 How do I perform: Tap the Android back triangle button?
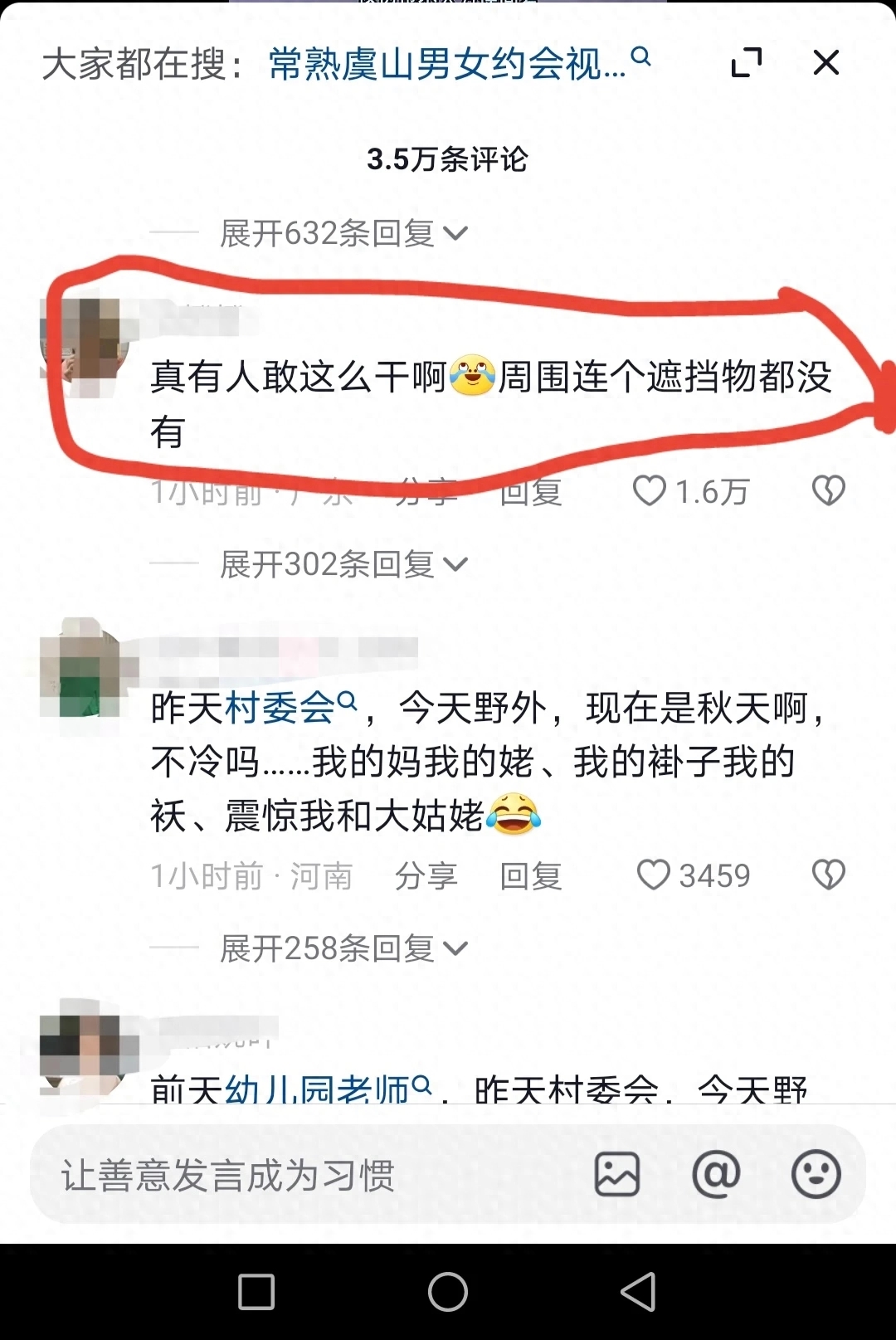tap(639, 1292)
